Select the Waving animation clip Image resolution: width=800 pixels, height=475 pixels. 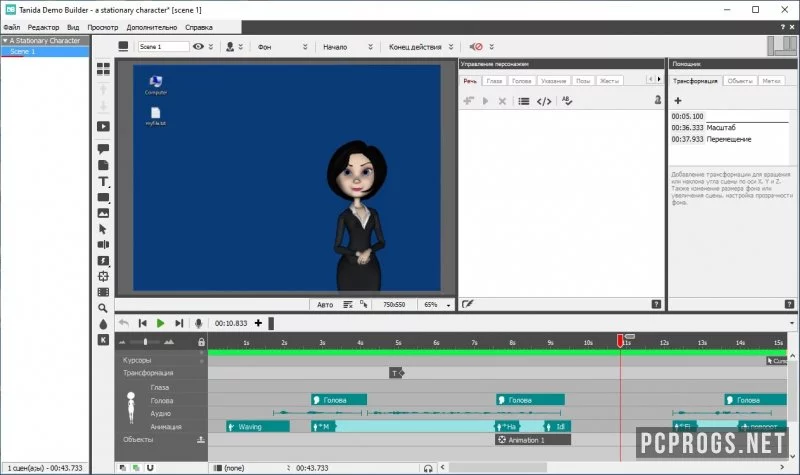[x=258, y=427]
